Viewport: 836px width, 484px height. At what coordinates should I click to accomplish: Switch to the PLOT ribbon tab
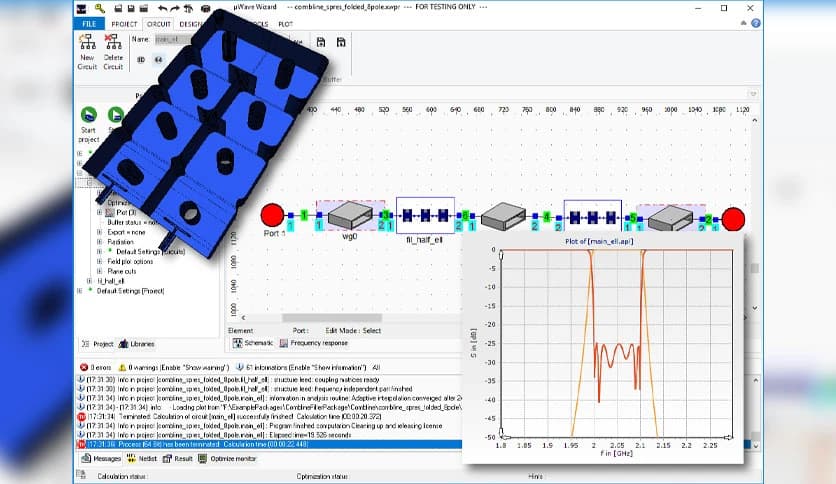coord(285,24)
